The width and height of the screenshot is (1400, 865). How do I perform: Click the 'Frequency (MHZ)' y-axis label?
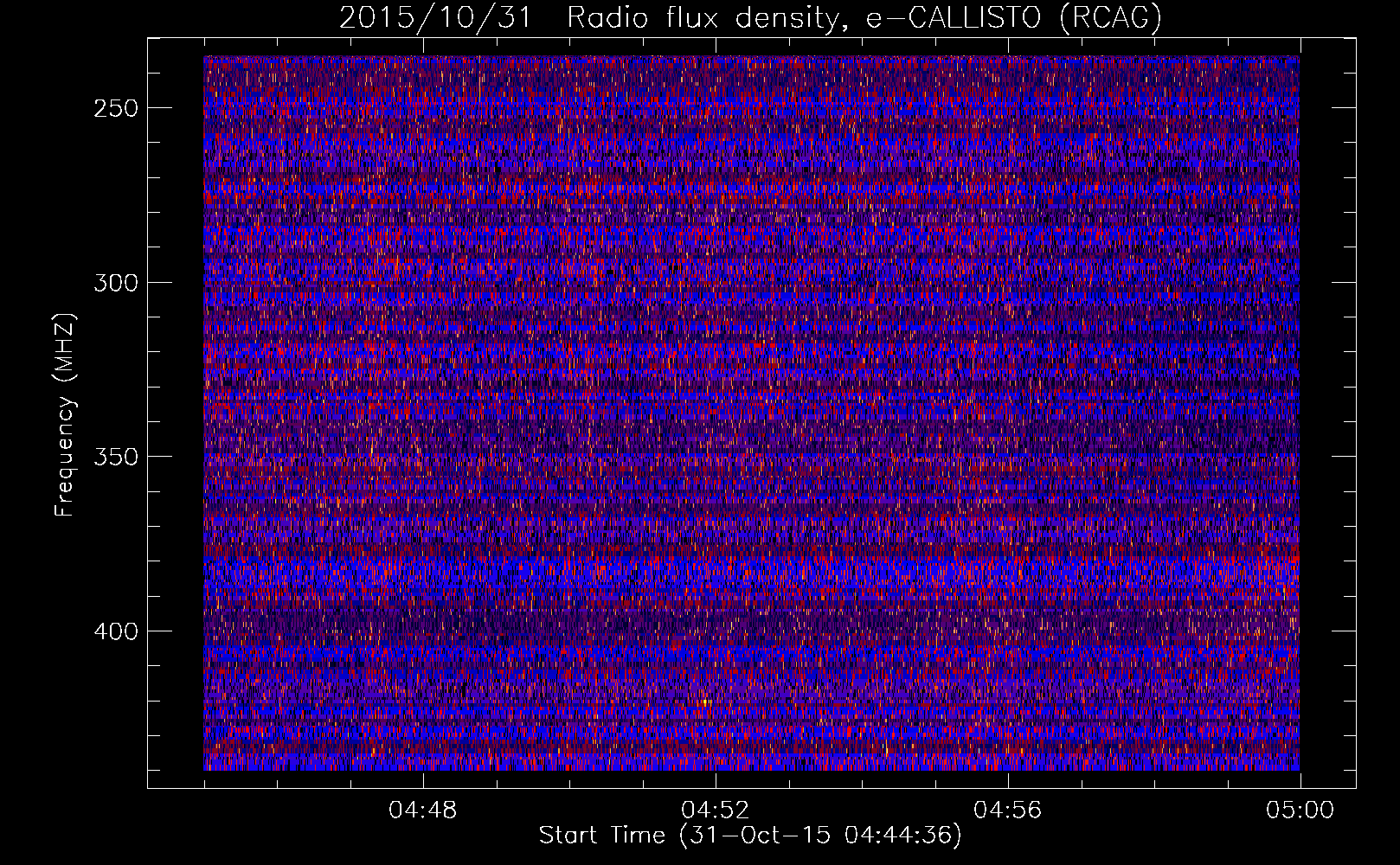(65, 414)
